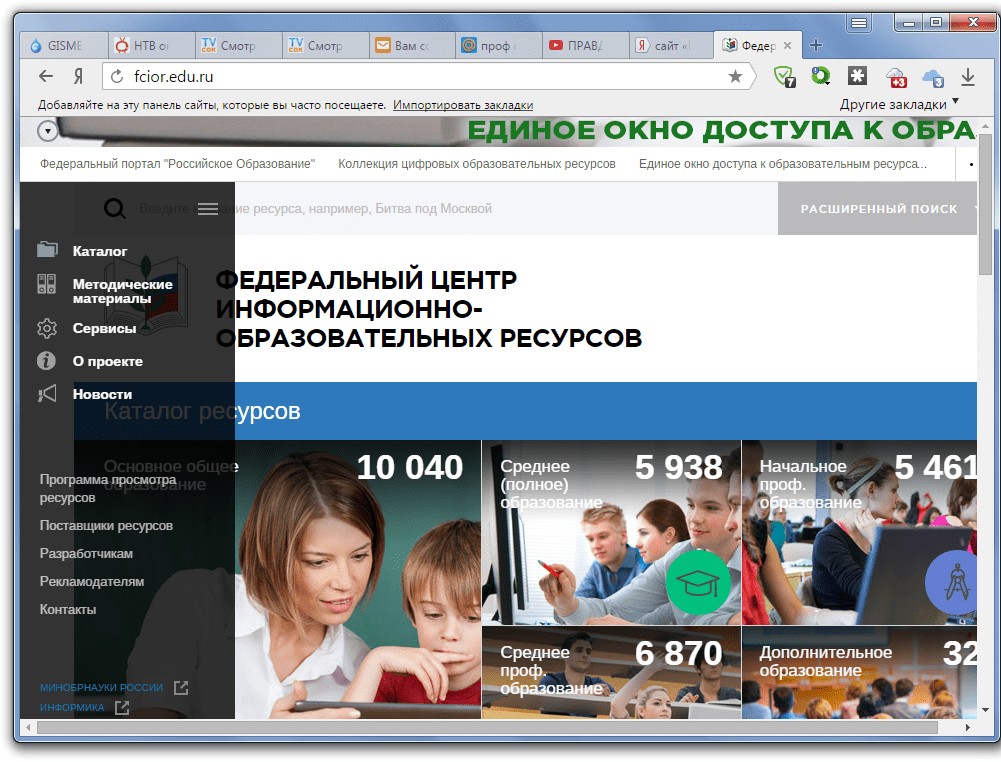
Task: Toggle the hamburger sidebar menu icon
Action: pyautogui.click(x=207, y=209)
